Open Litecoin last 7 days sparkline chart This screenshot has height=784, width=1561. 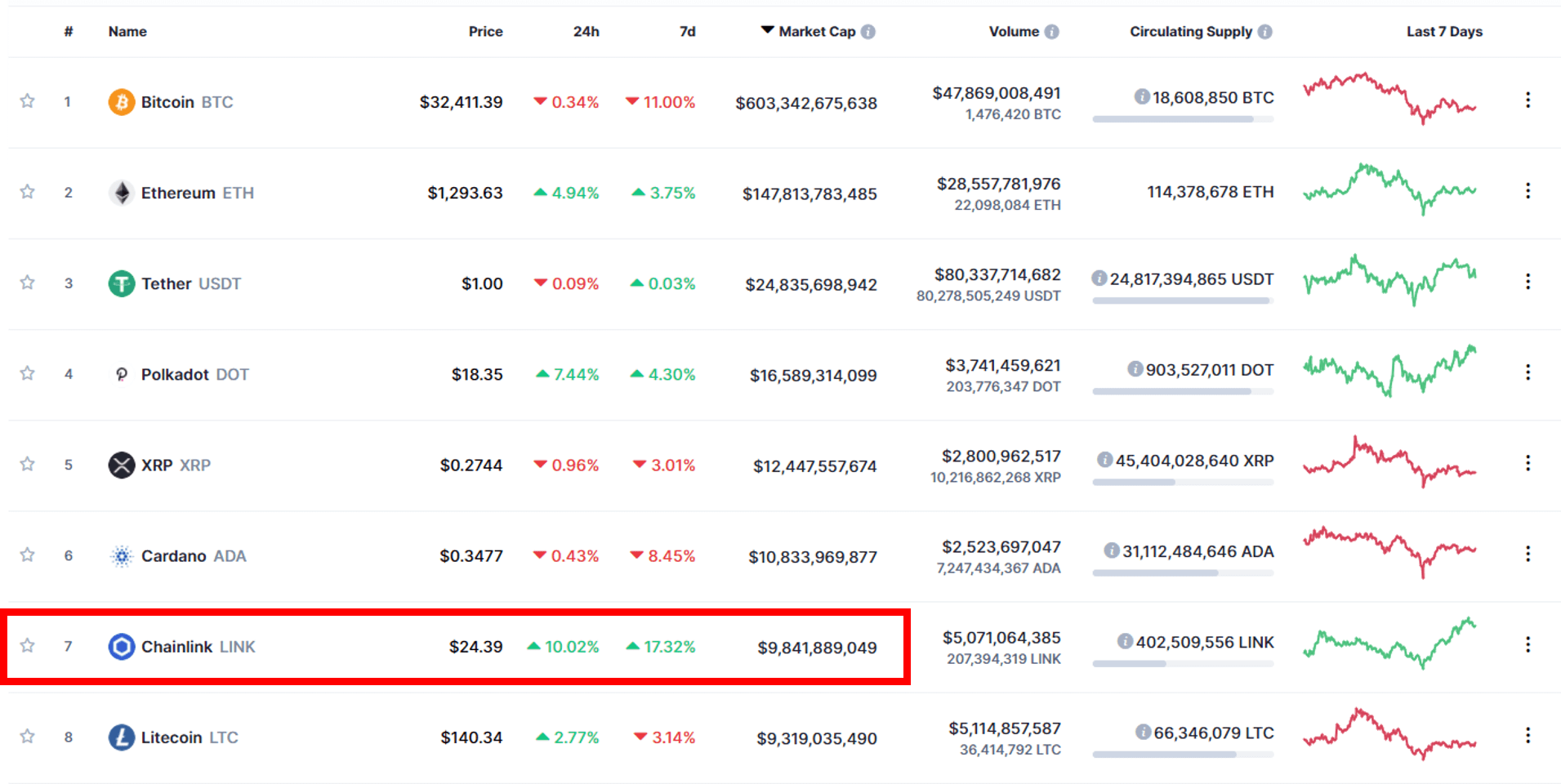[1389, 734]
